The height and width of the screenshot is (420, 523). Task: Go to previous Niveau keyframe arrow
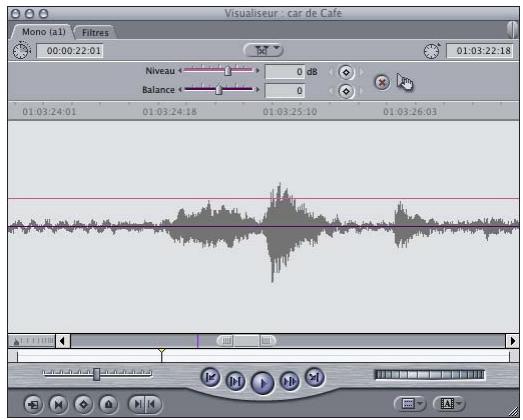[x=331, y=72]
